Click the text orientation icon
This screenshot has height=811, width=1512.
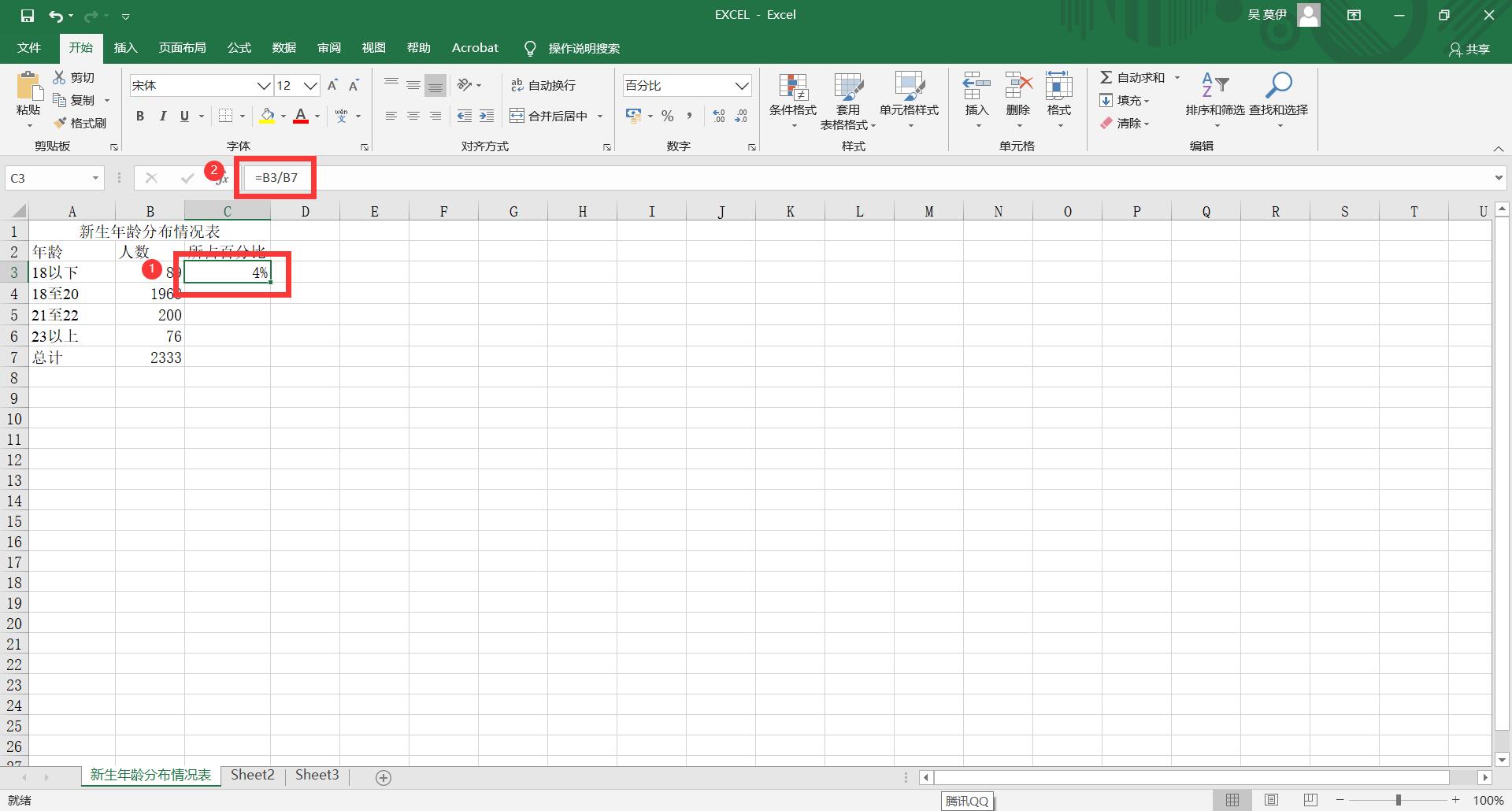coord(465,85)
